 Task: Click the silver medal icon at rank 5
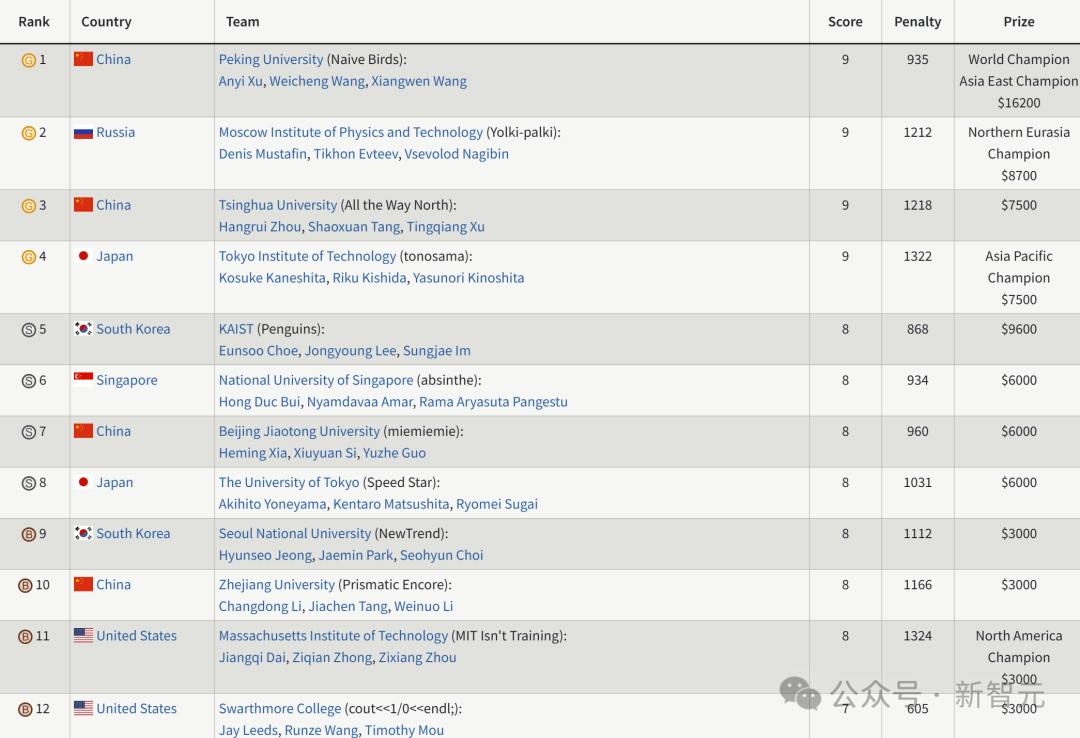coord(29,330)
